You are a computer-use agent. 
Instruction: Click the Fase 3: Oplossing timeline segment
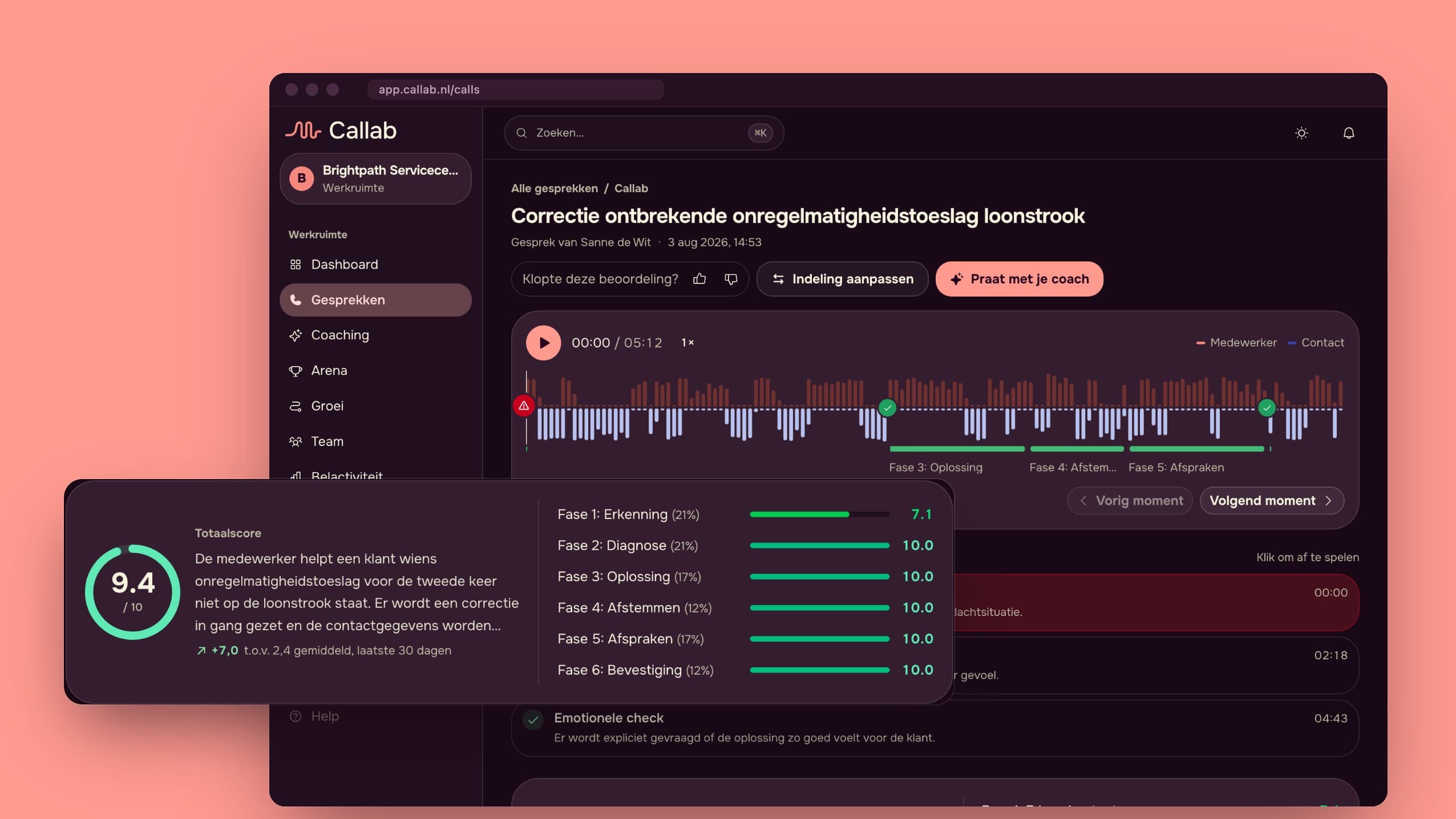(x=957, y=449)
